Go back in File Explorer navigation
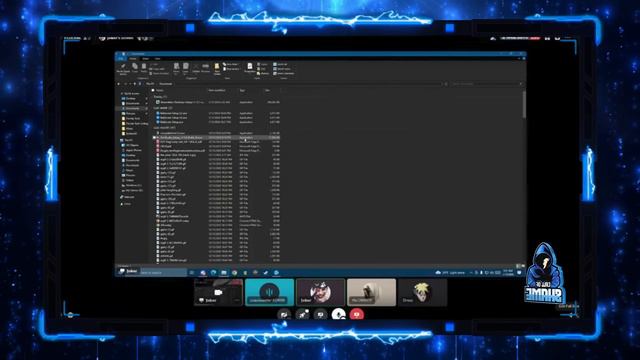This screenshot has width=640, height=360. [x=119, y=84]
